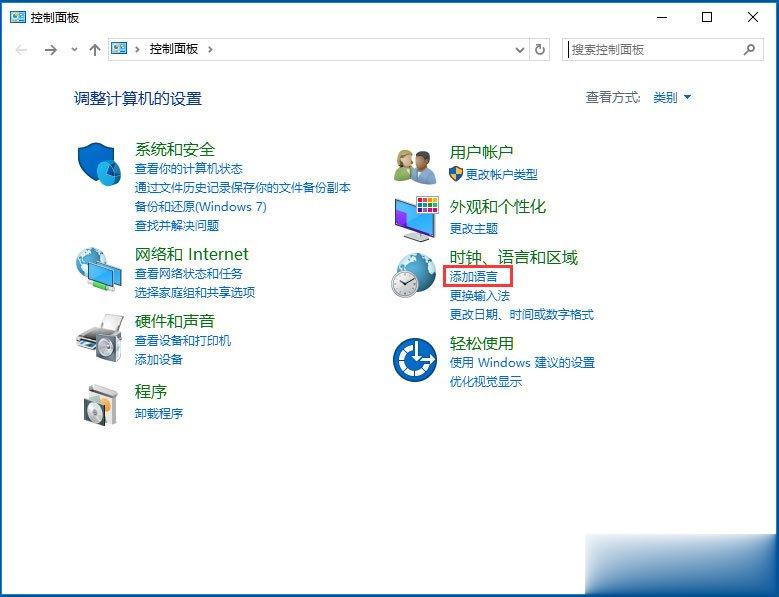Open the 类别 view-by dropdown

672,97
